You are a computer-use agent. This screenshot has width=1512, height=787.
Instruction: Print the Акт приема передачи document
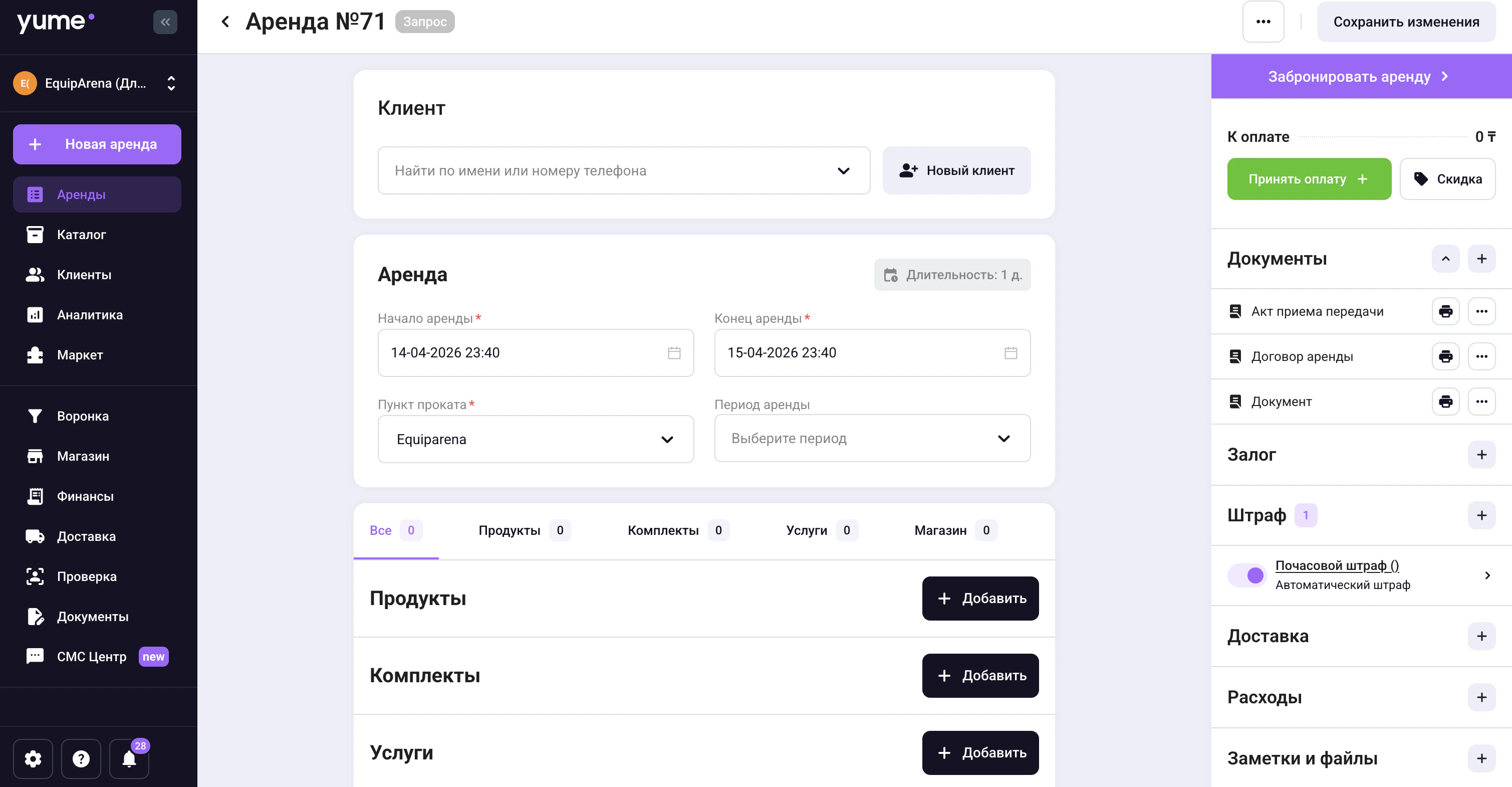click(1445, 311)
